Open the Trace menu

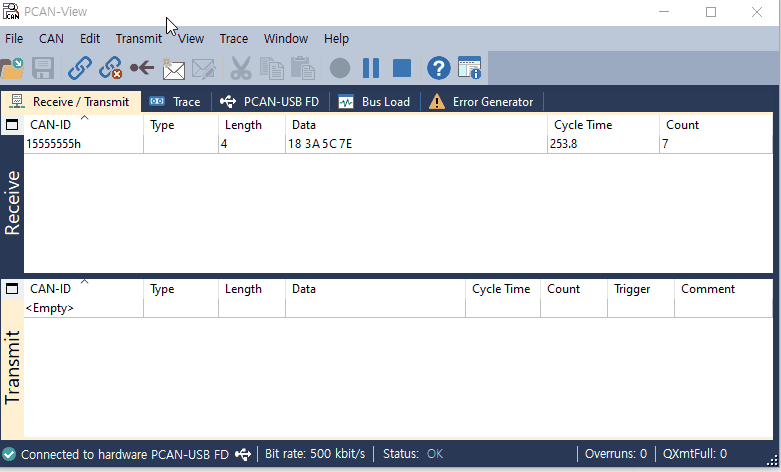pyautogui.click(x=234, y=38)
